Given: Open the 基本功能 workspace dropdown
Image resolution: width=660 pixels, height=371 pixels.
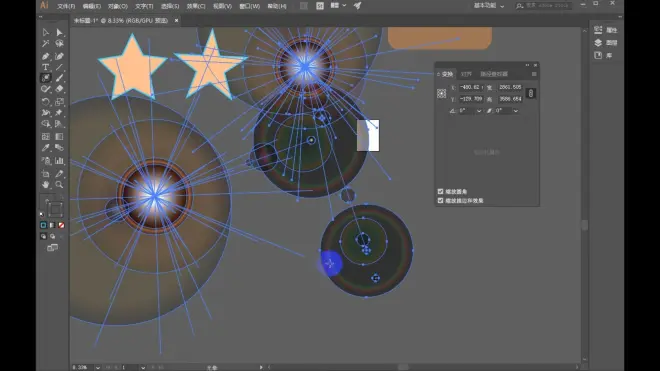Looking at the screenshot, I should tap(489, 6).
